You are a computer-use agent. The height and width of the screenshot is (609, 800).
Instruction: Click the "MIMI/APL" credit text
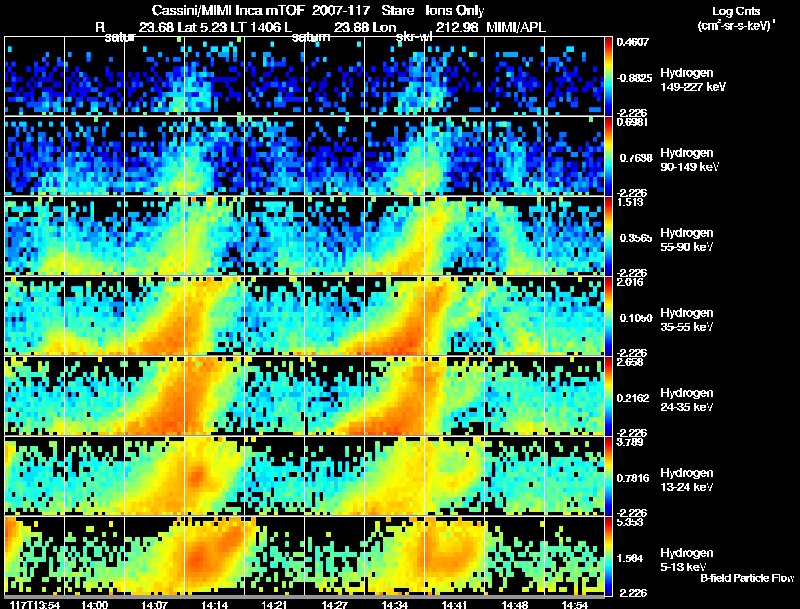(516, 27)
